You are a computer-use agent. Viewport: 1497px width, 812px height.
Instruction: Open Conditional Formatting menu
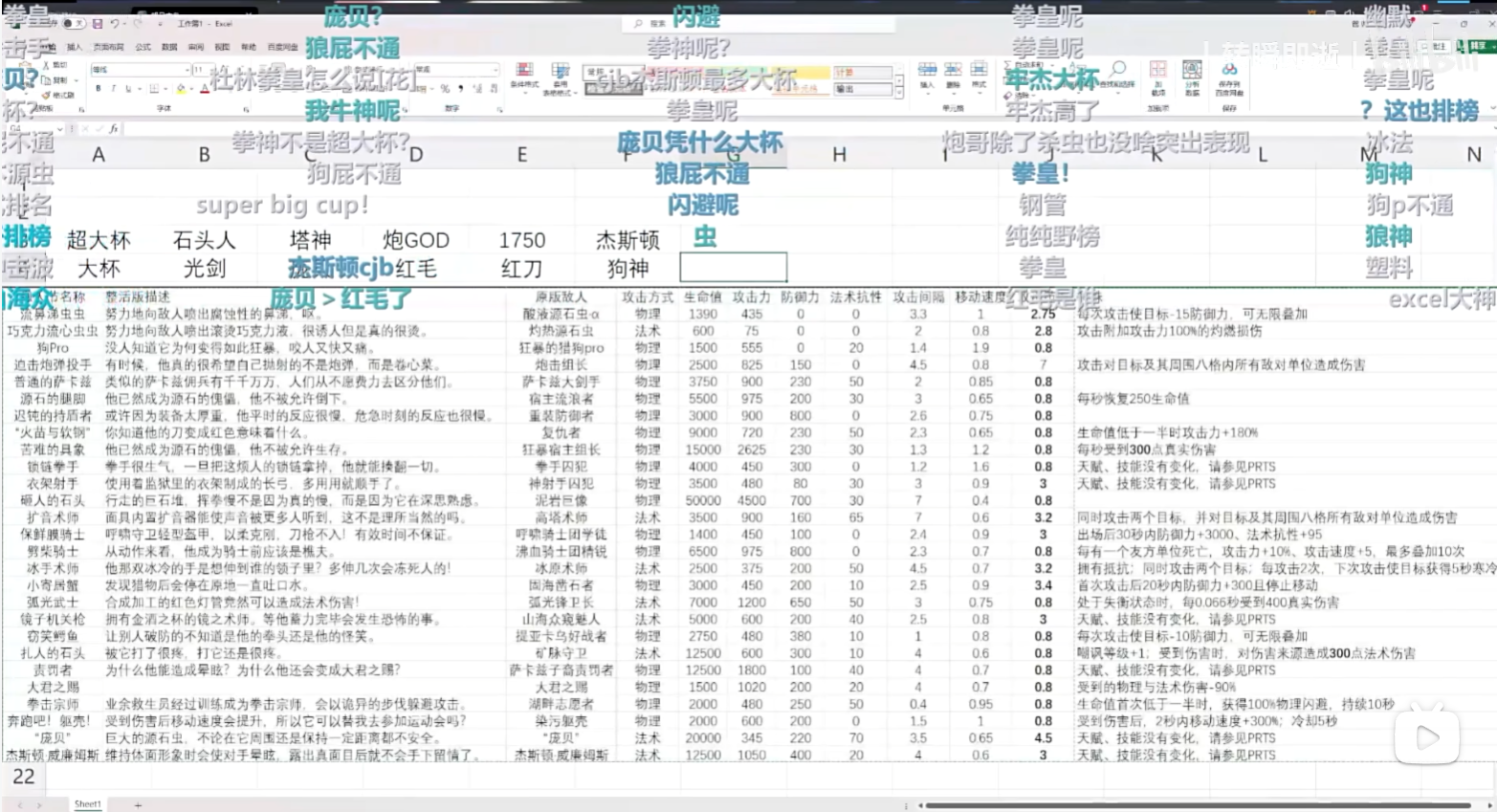click(x=524, y=78)
